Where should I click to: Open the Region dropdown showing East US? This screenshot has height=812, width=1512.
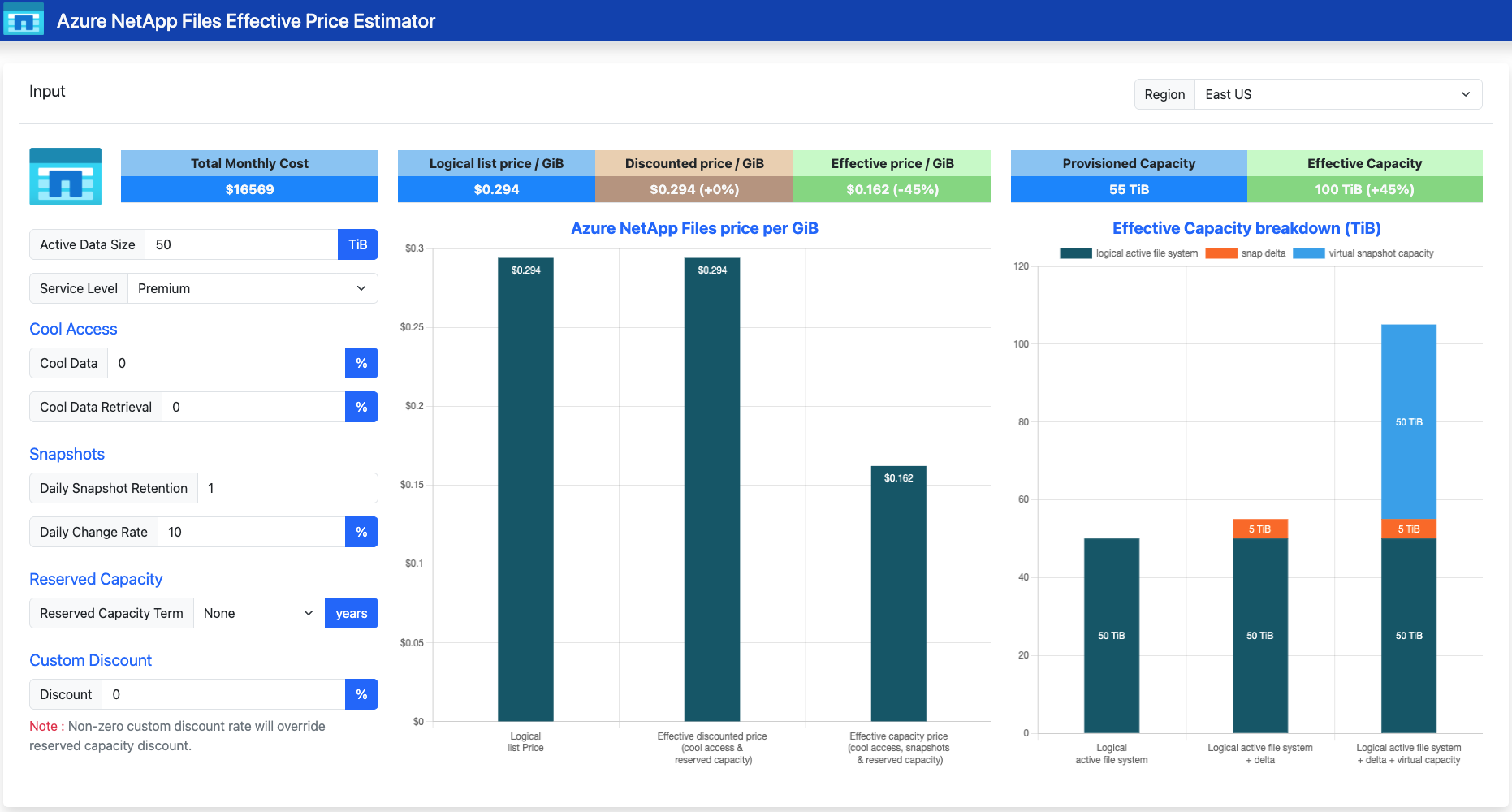(x=1338, y=94)
